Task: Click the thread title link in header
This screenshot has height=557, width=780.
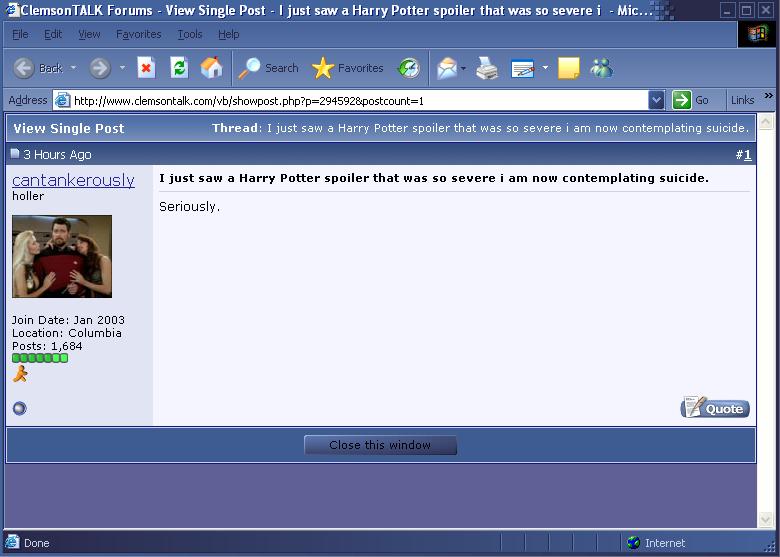Action: click(507, 128)
